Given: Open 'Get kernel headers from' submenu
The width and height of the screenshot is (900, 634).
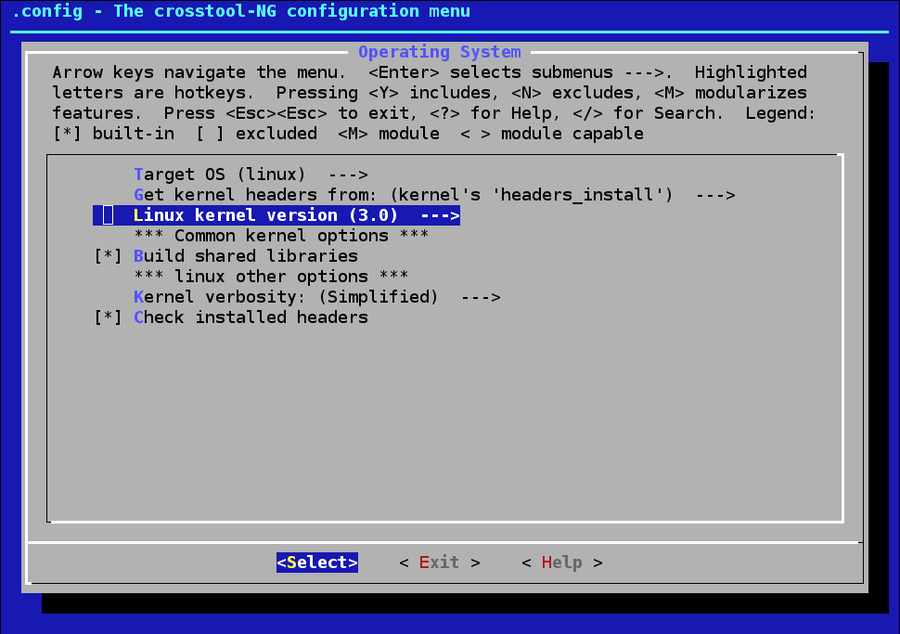Looking at the screenshot, I should pyautogui.click(x=434, y=195).
